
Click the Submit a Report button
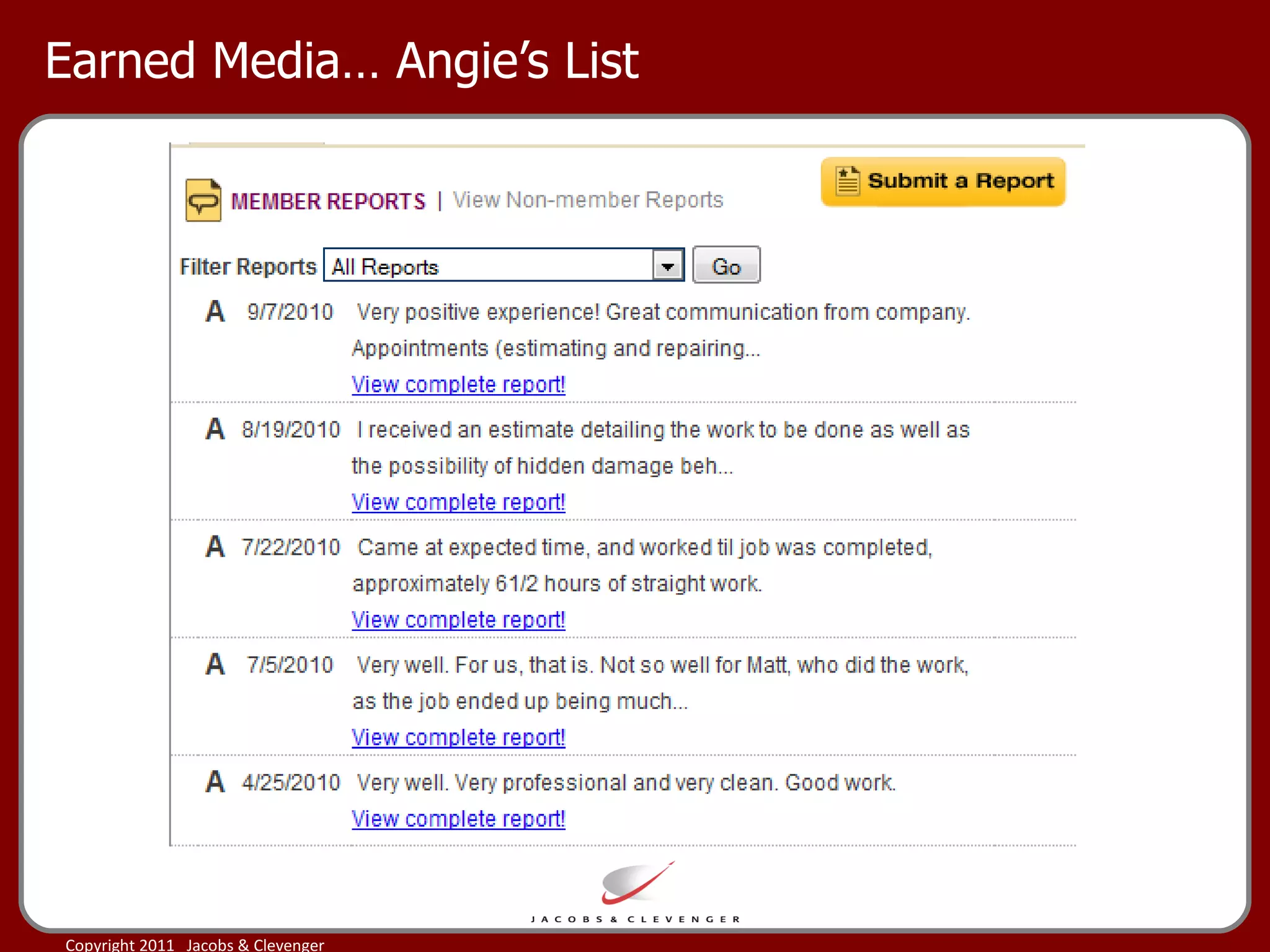click(x=943, y=182)
